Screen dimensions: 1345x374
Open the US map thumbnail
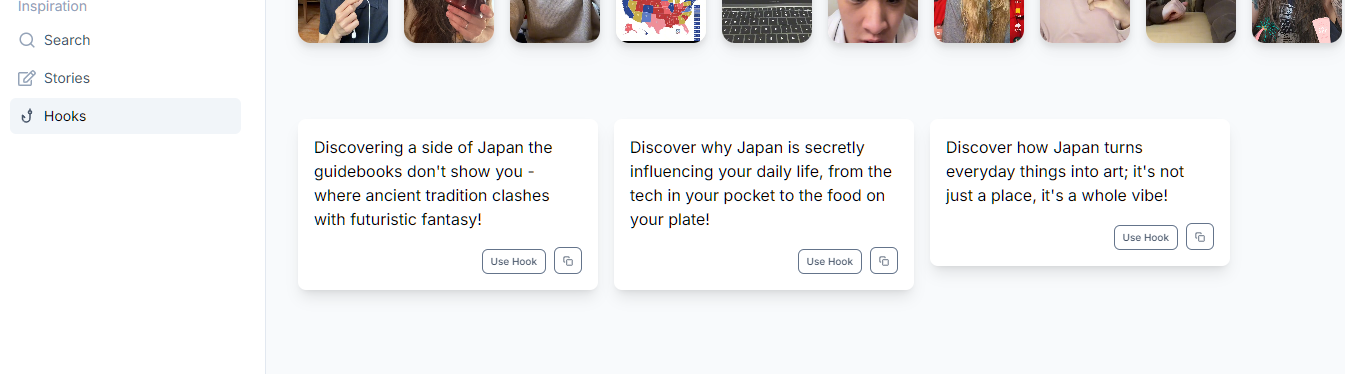[x=661, y=21]
